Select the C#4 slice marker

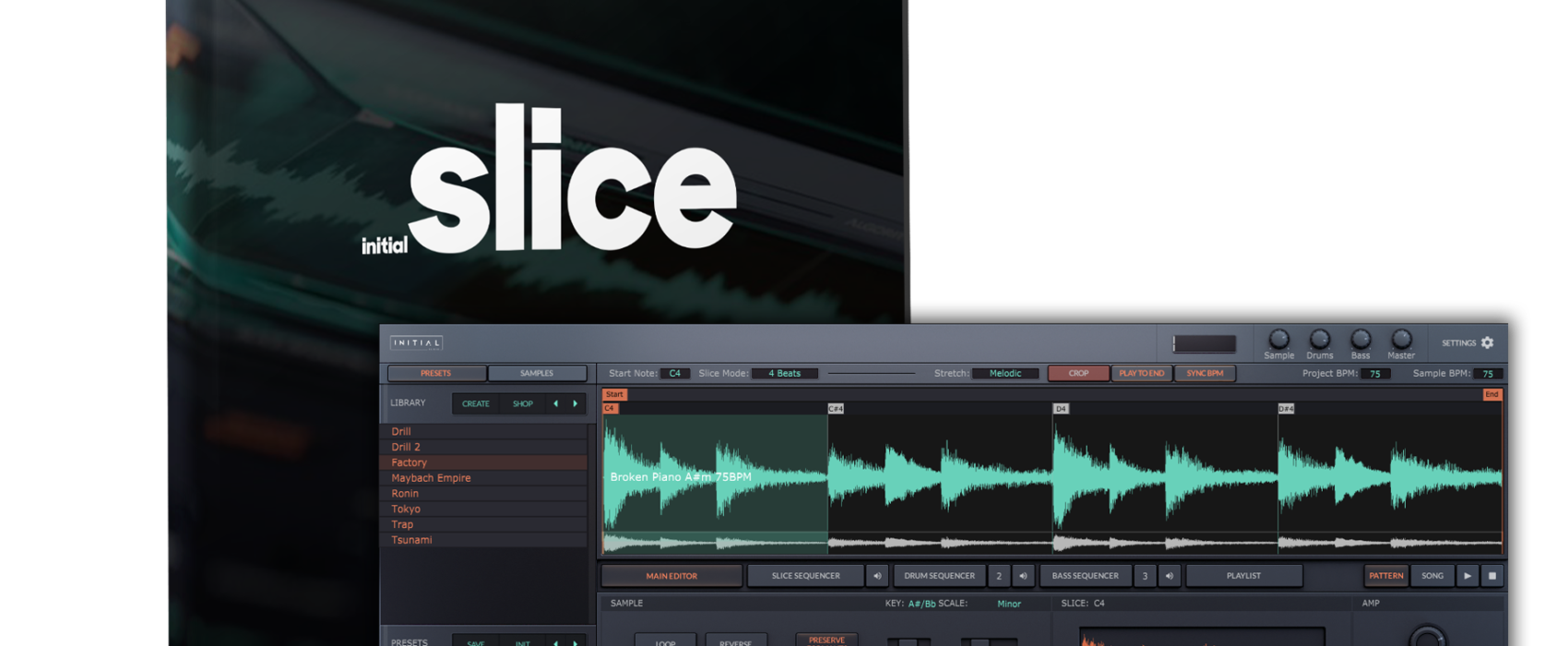point(836,408)
